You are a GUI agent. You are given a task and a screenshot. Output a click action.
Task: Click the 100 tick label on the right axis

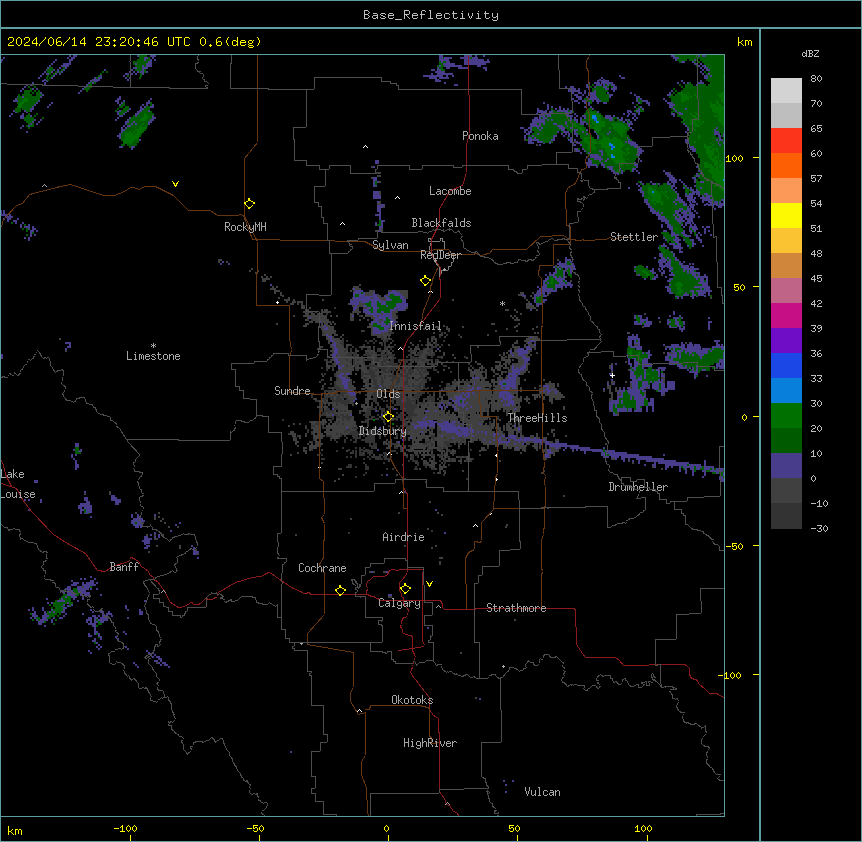[x=734, y=158]
